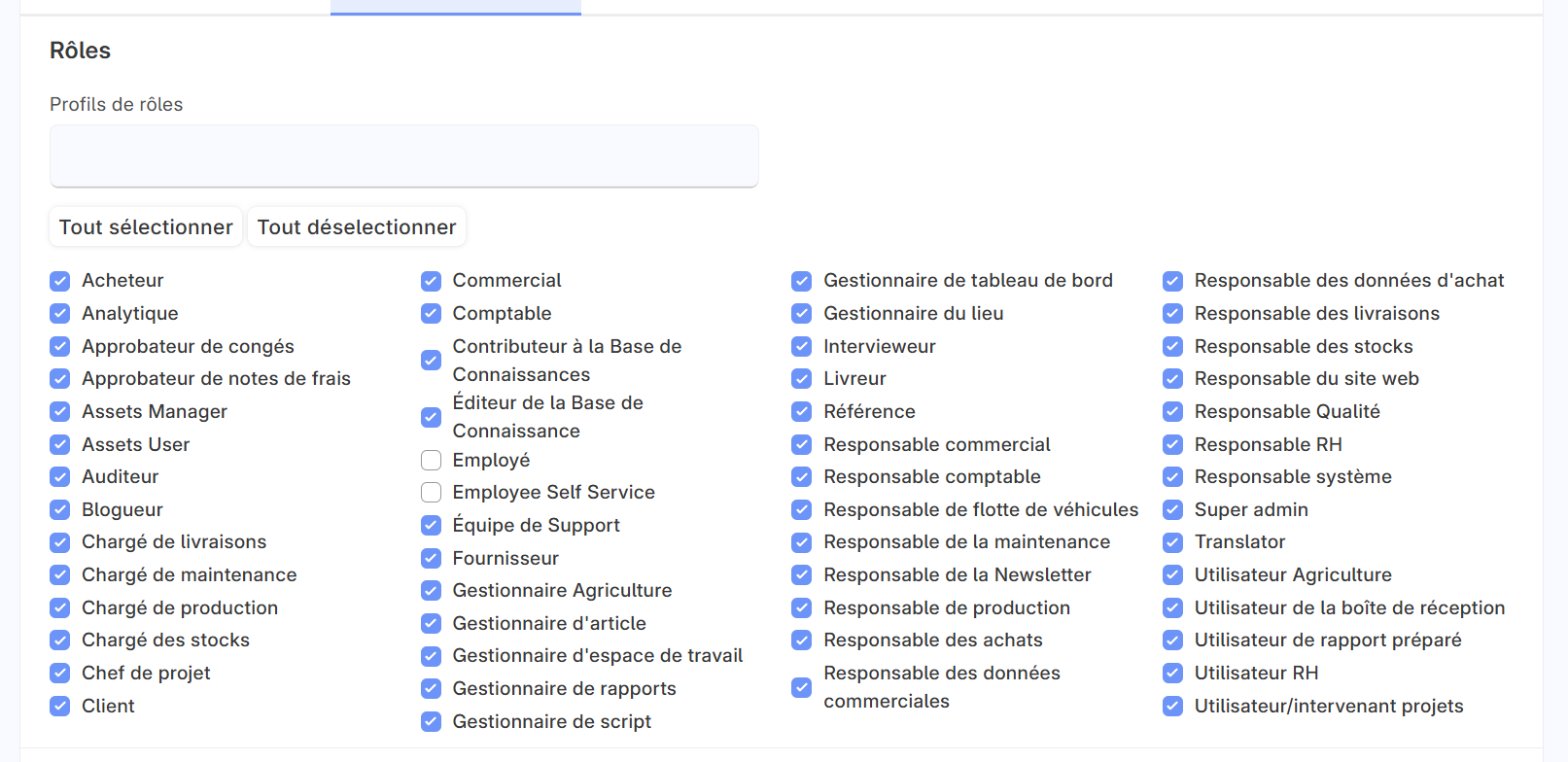Disable the Blogueur role
The image size is (1568, 762).
(x=60, y=509)
